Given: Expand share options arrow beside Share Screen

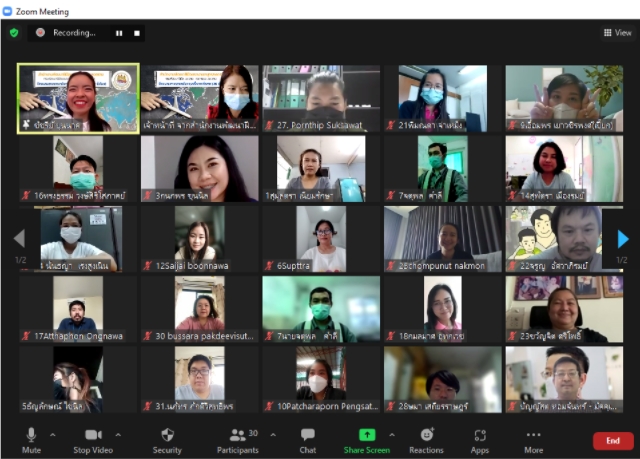Looking at the screenshot, I should [x=391, y=435].
